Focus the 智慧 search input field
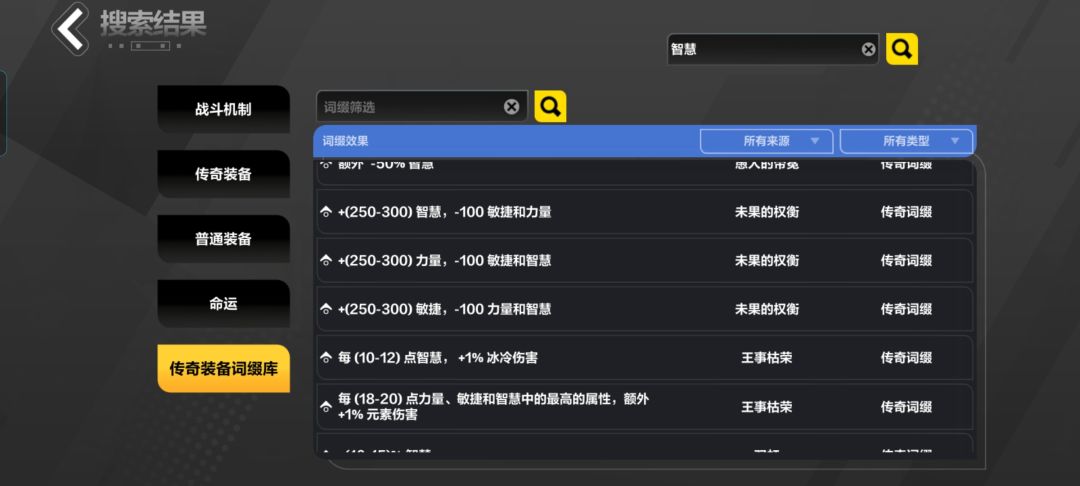Screen dimensions: 1080x486 pyautogui.click(x=773, y=50)
